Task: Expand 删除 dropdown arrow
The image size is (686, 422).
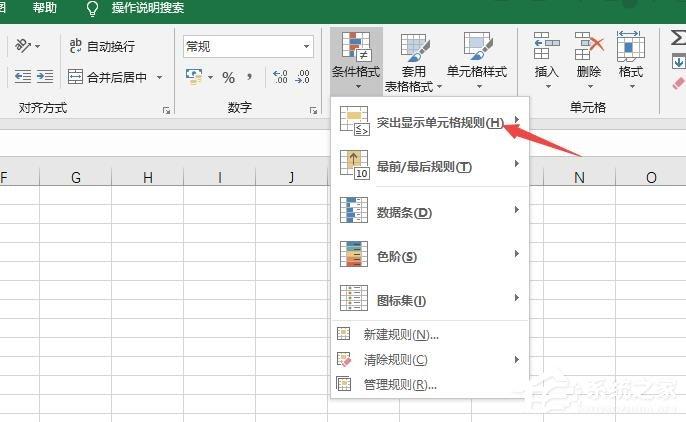Action: pos(590,87)
